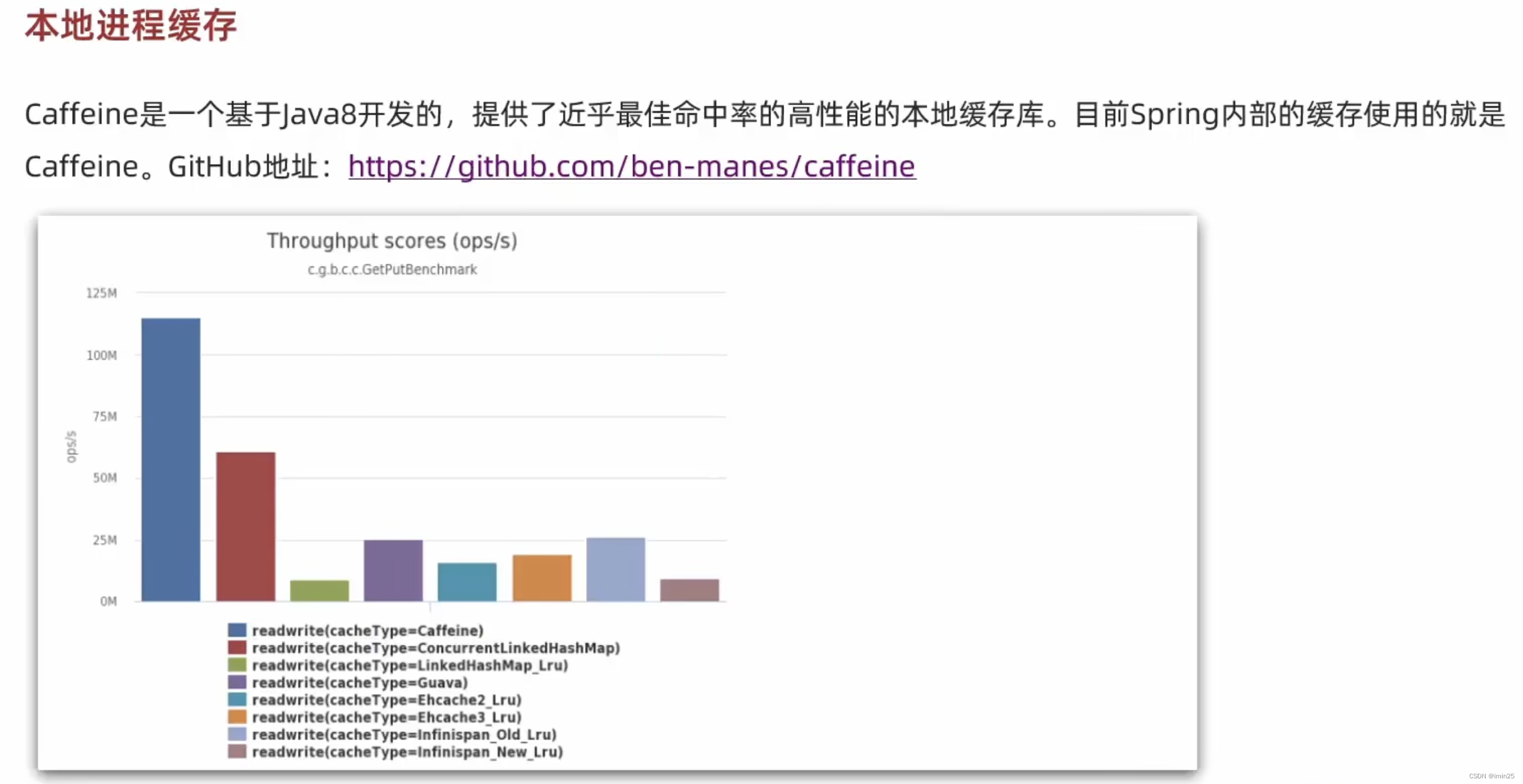
Task: Click the 75M axis label
Action: click(x=105, y=417)
